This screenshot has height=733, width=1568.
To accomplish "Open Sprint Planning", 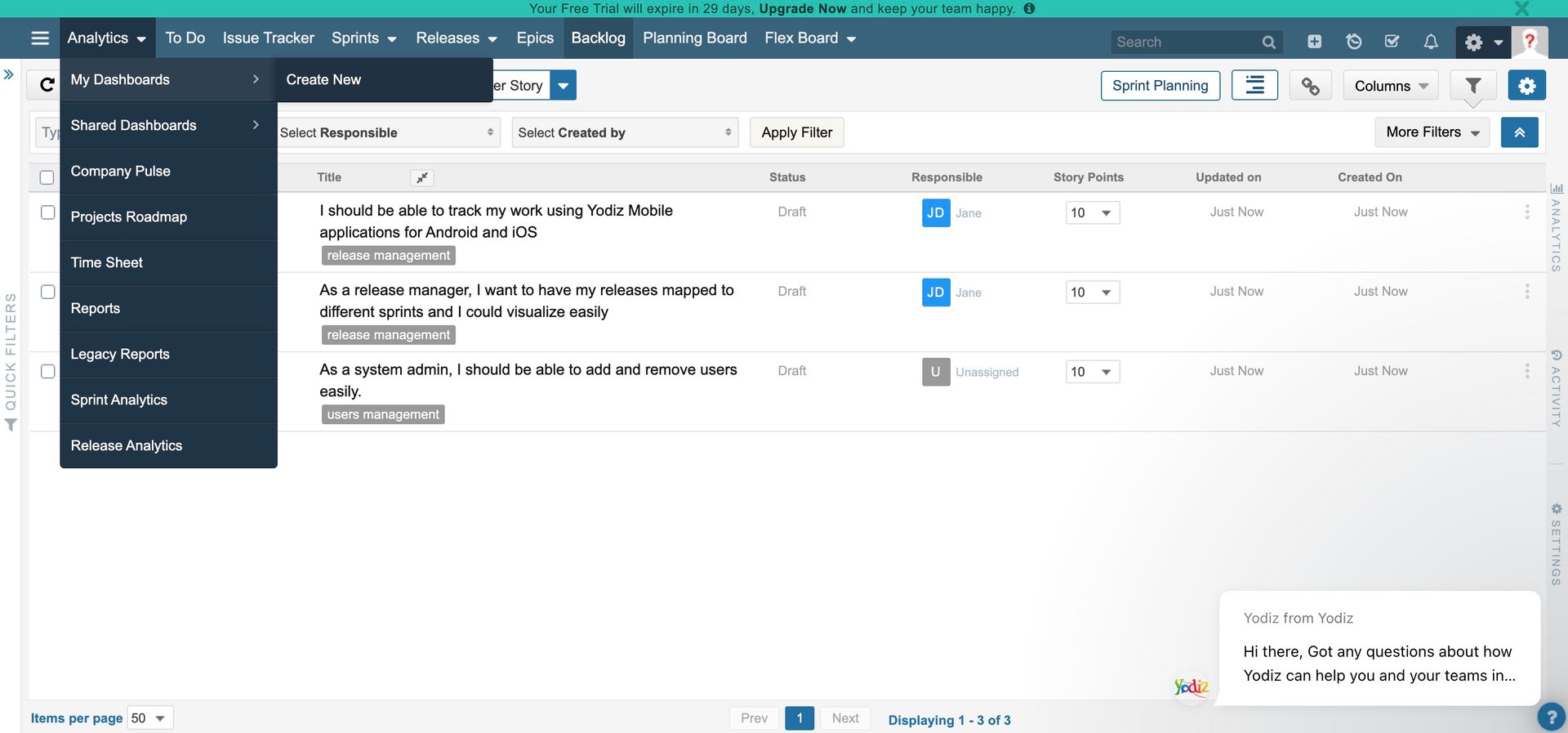I will coord(1160,86).
